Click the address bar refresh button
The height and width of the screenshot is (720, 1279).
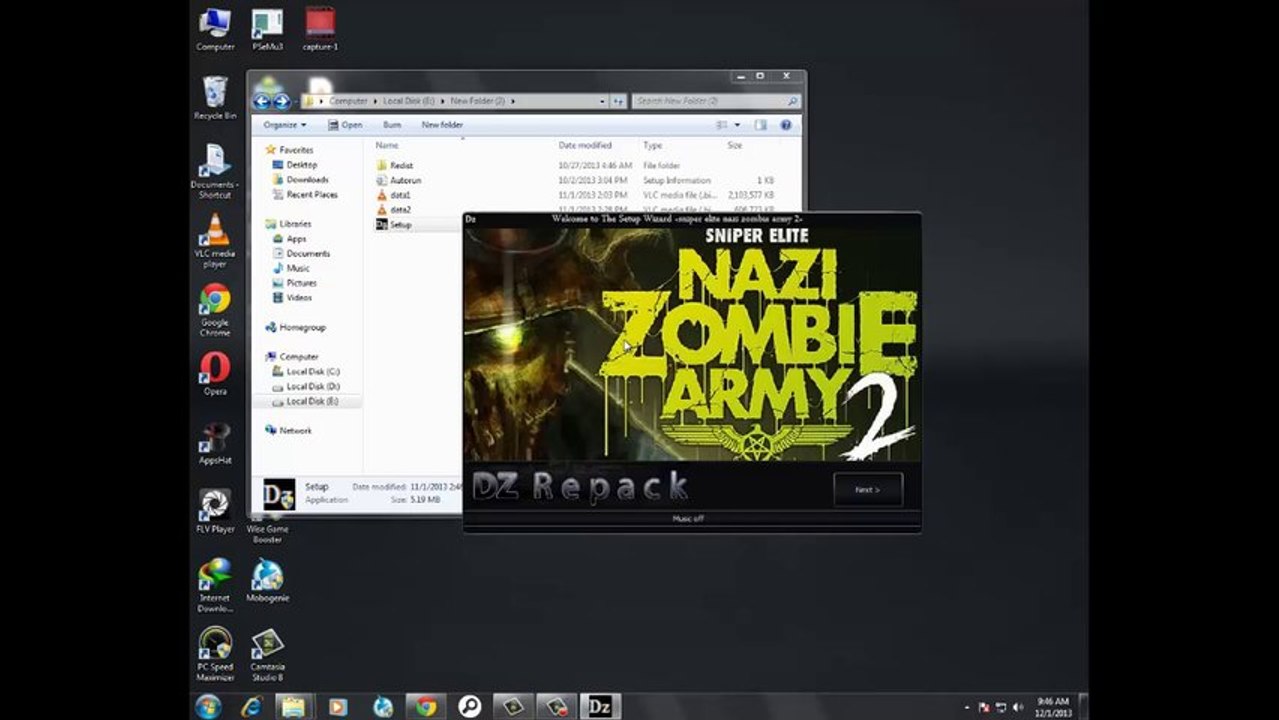[x=618, y=101]
